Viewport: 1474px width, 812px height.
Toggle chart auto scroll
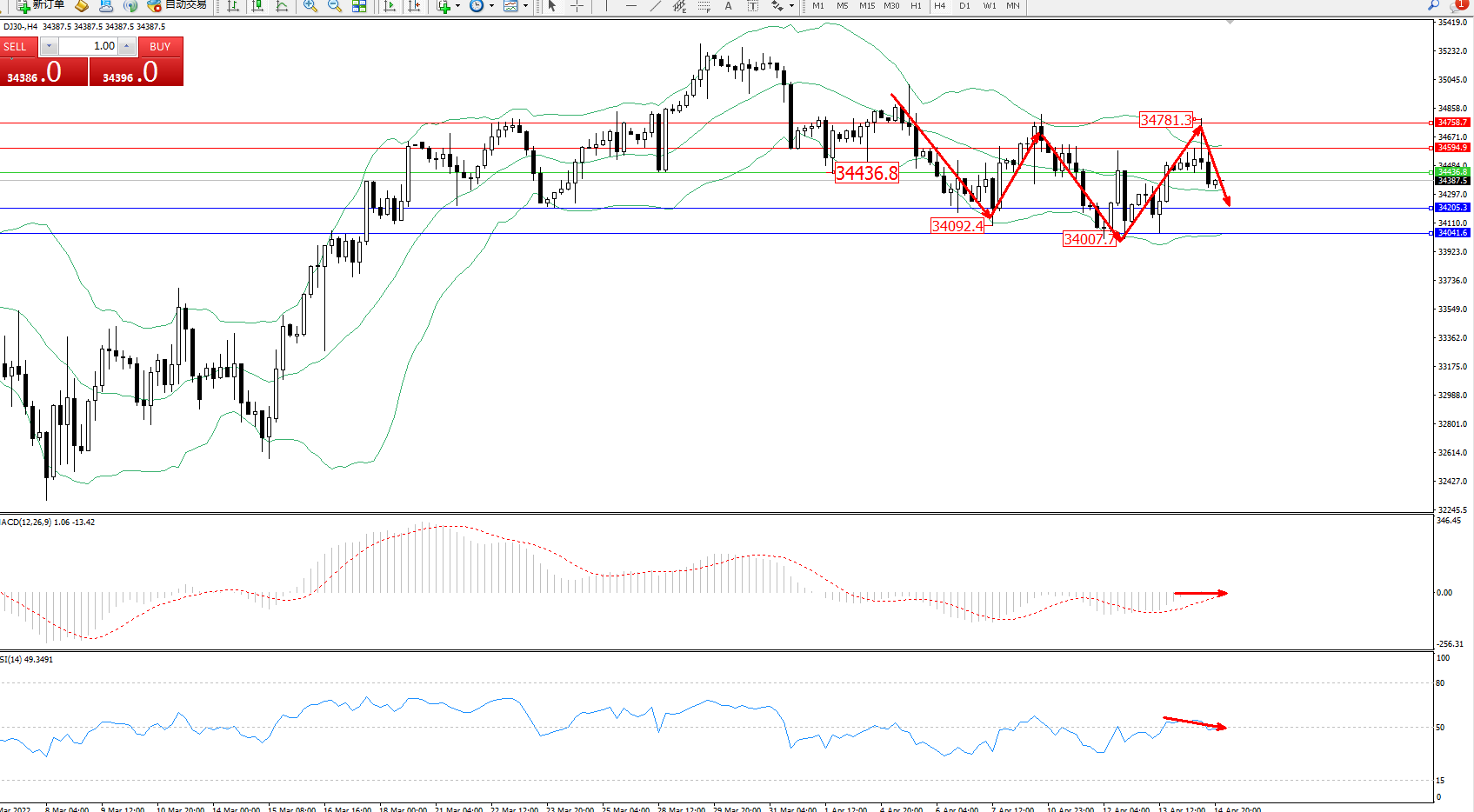click(x=389, y=6)
